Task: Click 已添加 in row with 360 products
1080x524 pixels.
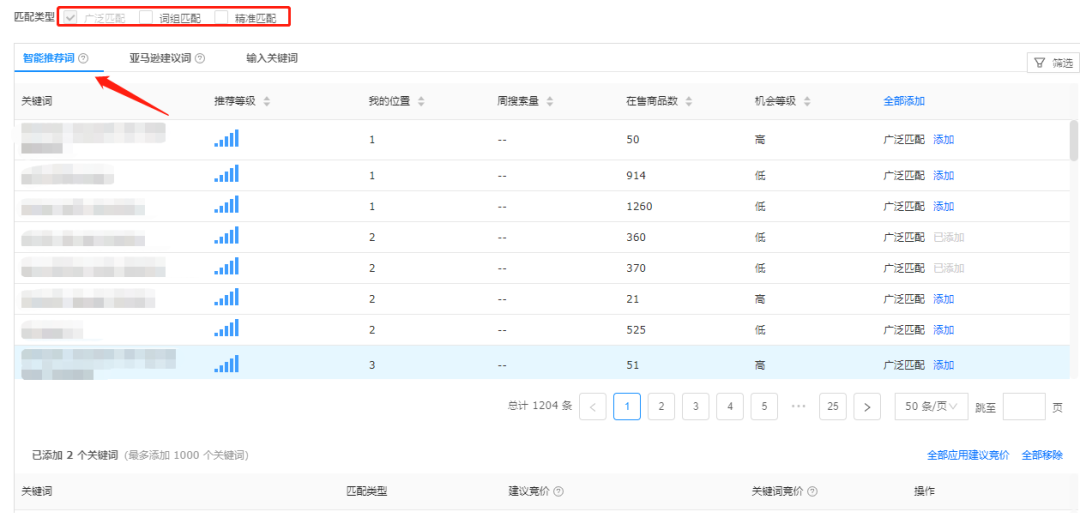Action: tap(948, 237)
